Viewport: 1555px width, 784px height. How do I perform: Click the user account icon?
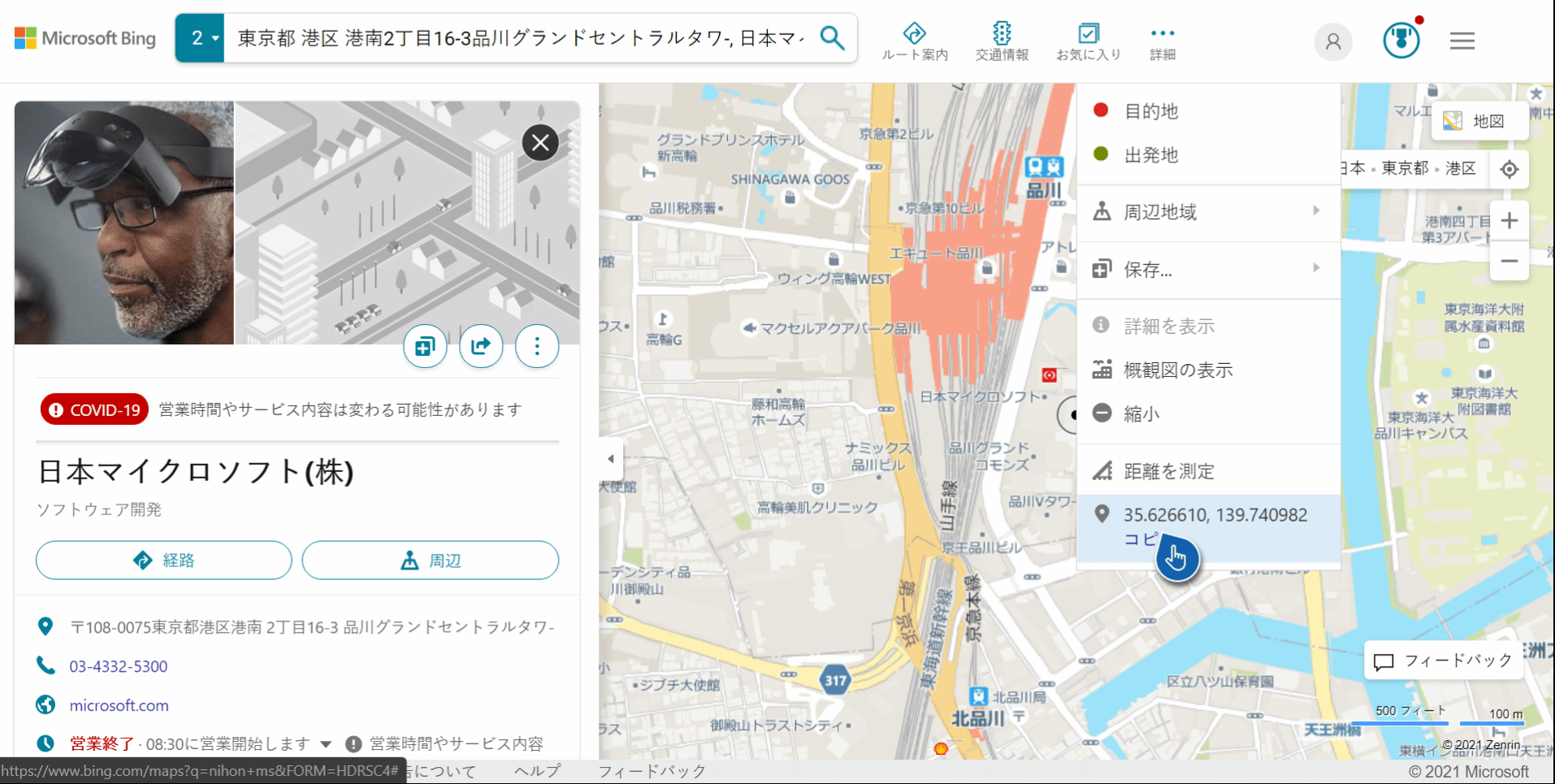[1333, 41]
